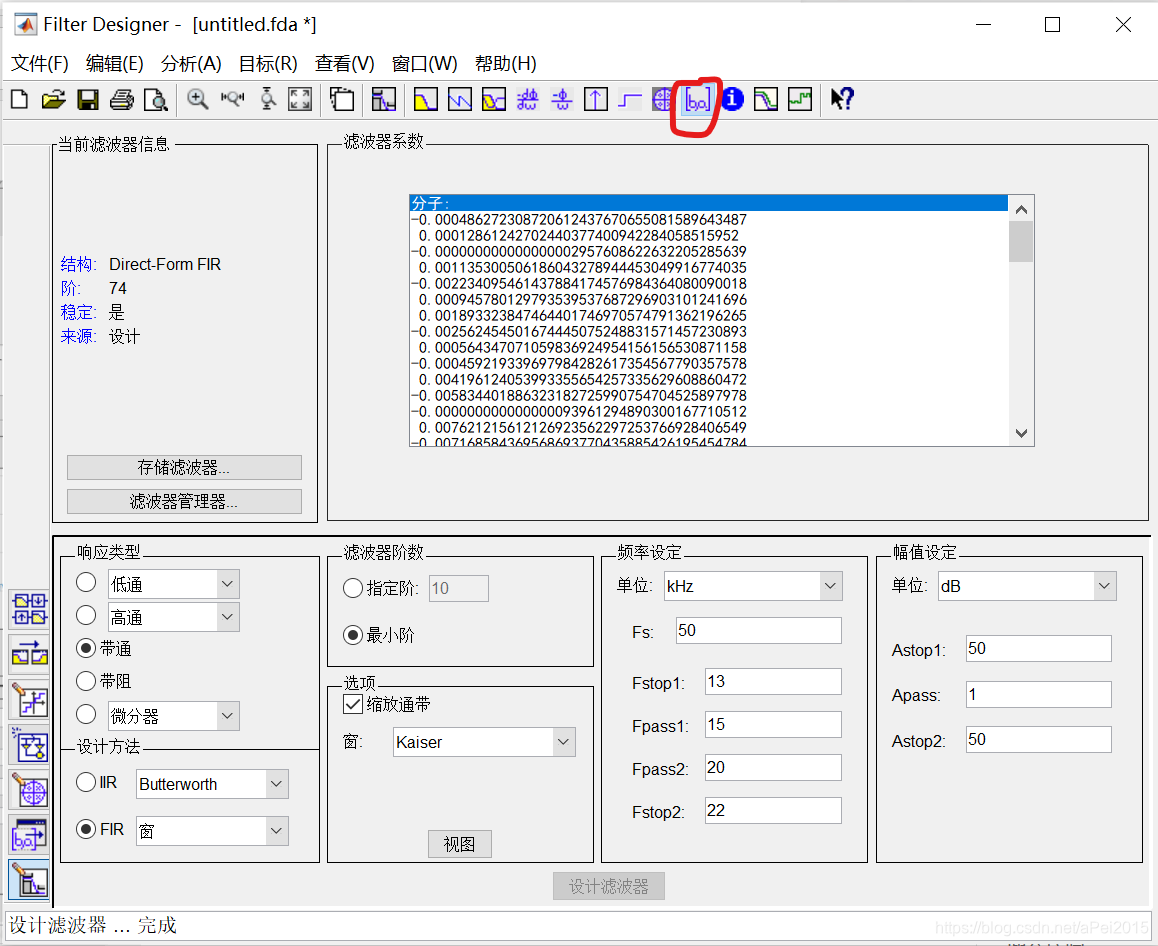
Task: Show magnitude response estimate icon
Action: point(766,99)
